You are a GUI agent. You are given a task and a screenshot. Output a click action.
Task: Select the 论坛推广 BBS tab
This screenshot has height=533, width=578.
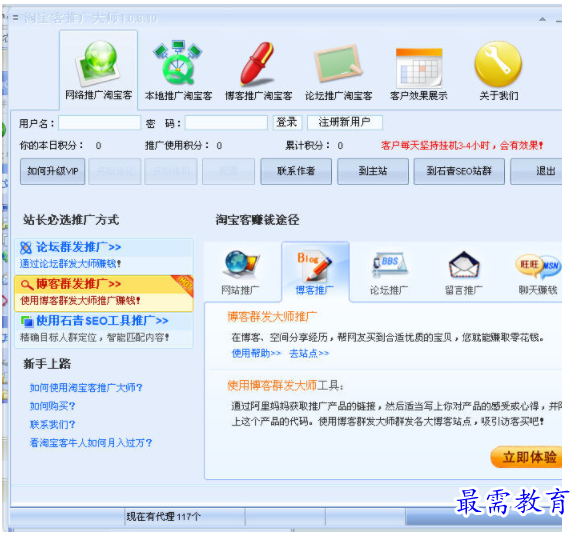click(389, 272)
